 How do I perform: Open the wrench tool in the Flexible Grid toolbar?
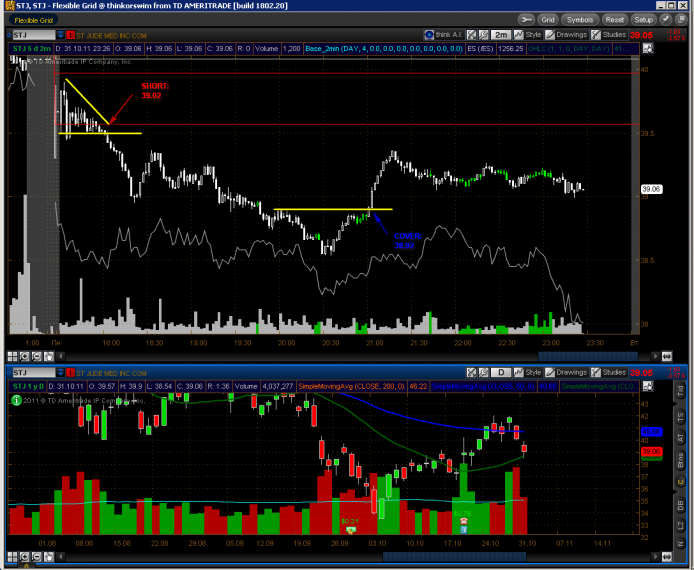[x=526, y=20]
